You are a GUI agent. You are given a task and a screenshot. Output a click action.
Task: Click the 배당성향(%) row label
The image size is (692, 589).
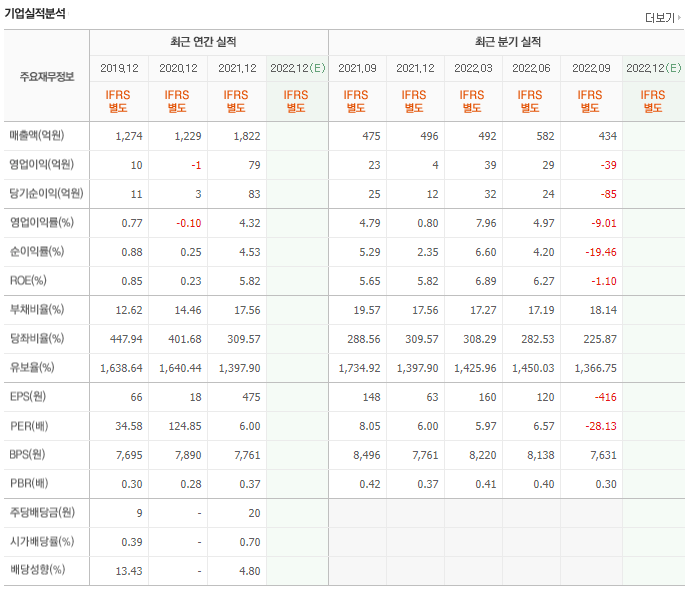click(x=38, y=570)
